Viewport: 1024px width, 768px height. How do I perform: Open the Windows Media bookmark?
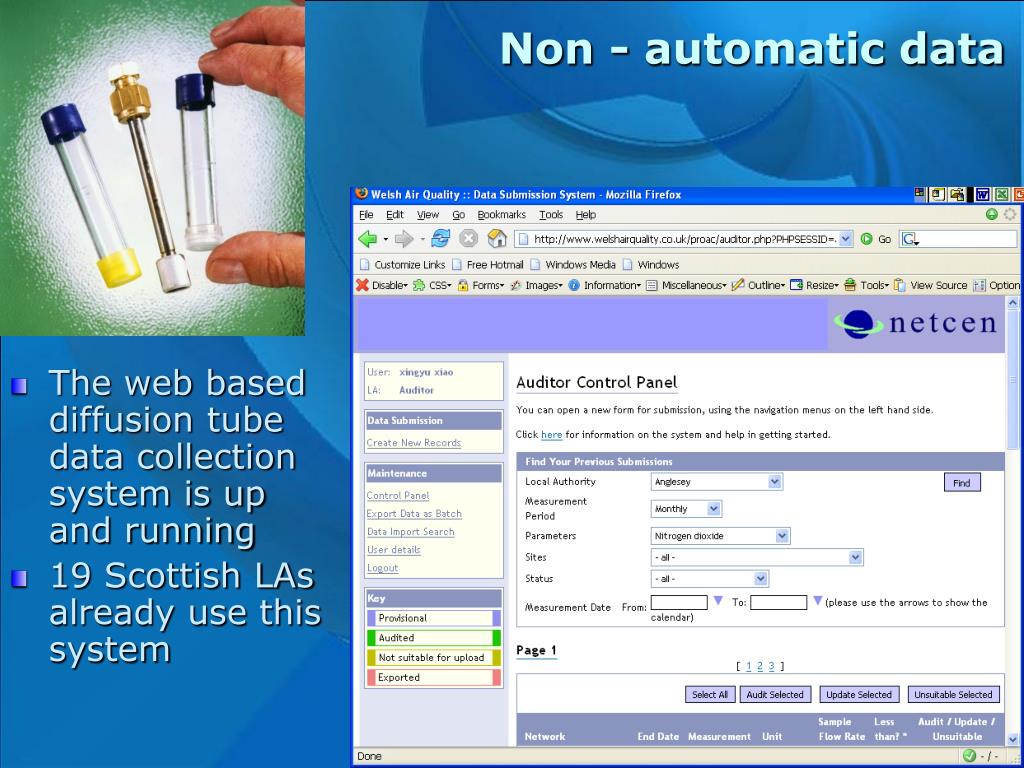point(573,264)
